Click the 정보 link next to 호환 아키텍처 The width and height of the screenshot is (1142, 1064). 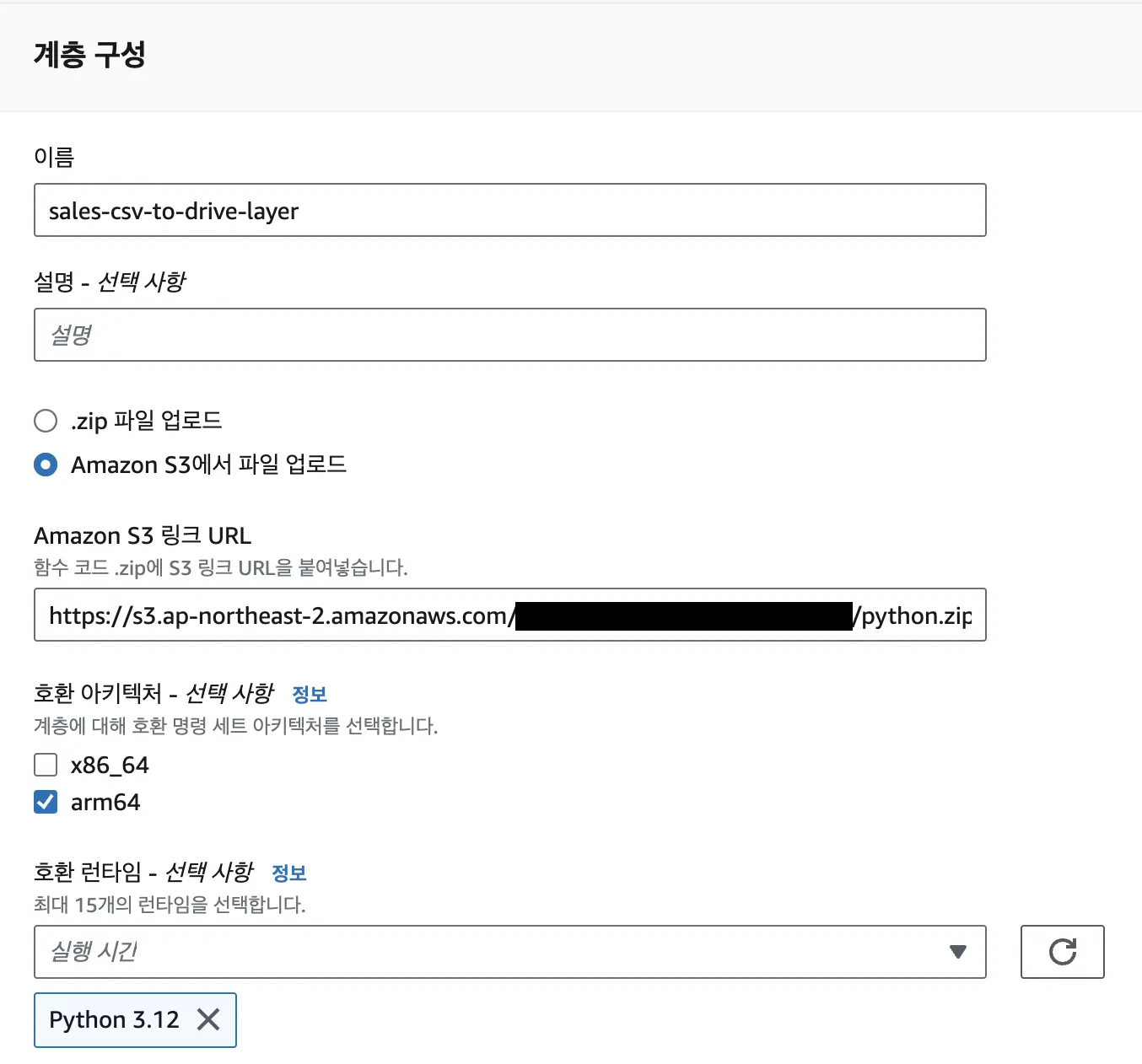click(x=310, y=693)
